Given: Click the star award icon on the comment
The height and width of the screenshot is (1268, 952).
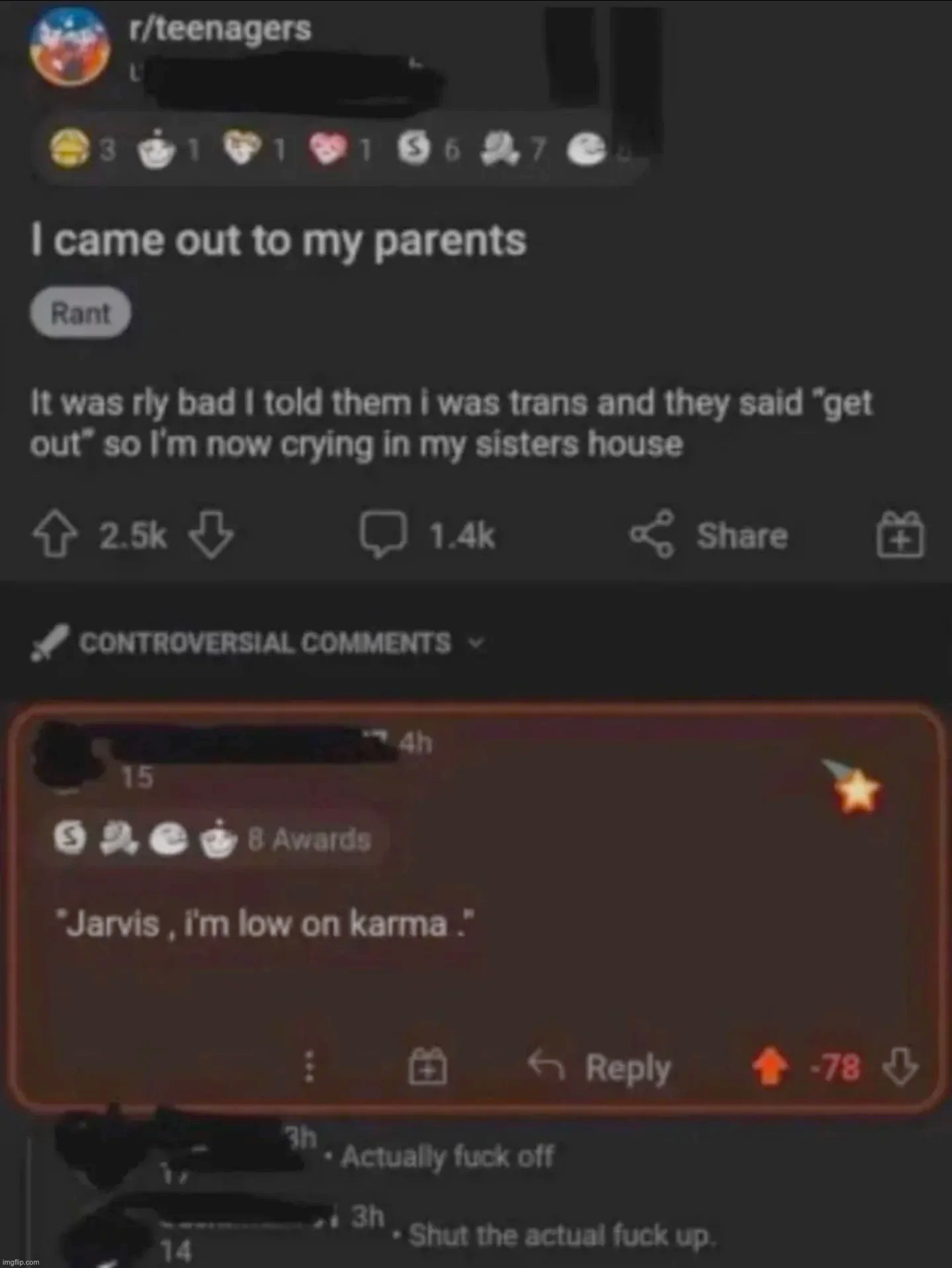Looking at the screenshot, I should 853,786.
